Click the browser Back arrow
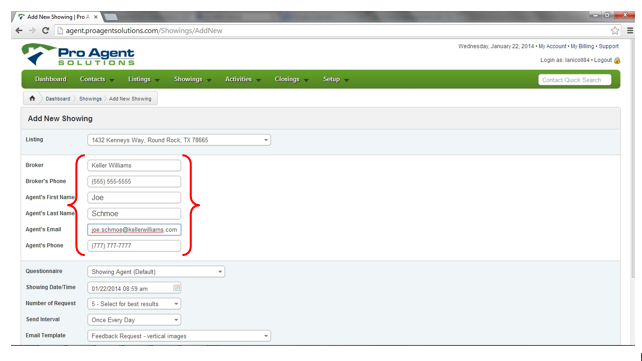The image size is (642, 361). click(x=19, y=30)
